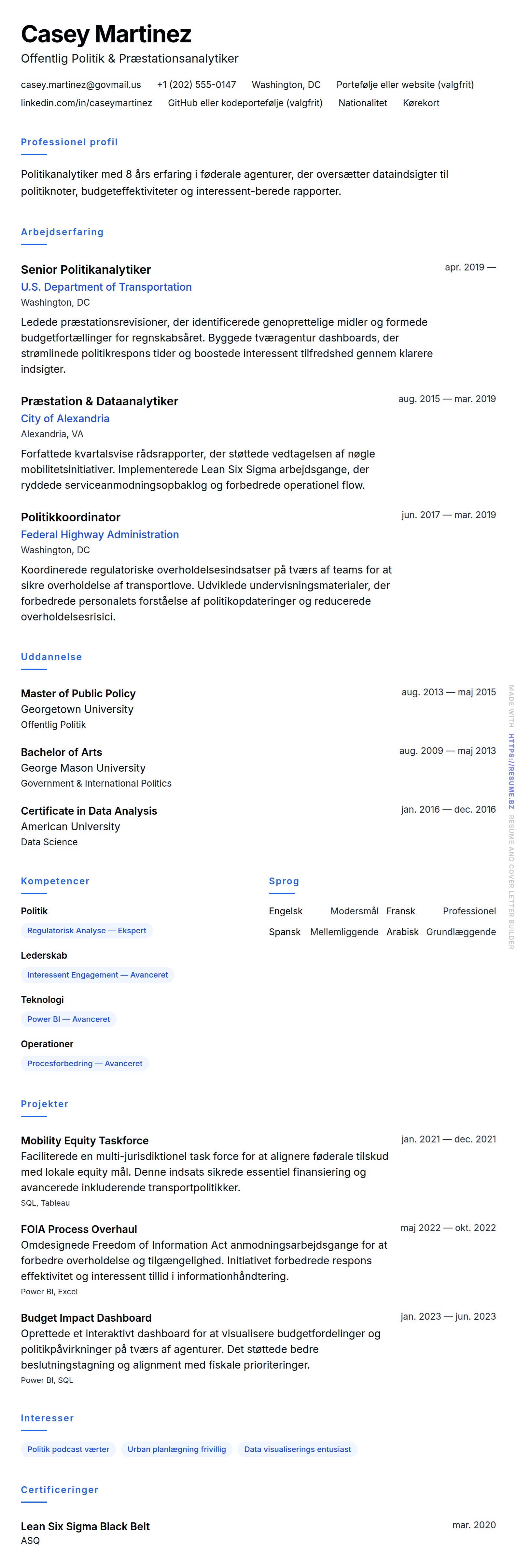The height and width of the screenshot is (1568, 517).
Task: Click the Arbejdserfaring section heading
Action: 62,232
